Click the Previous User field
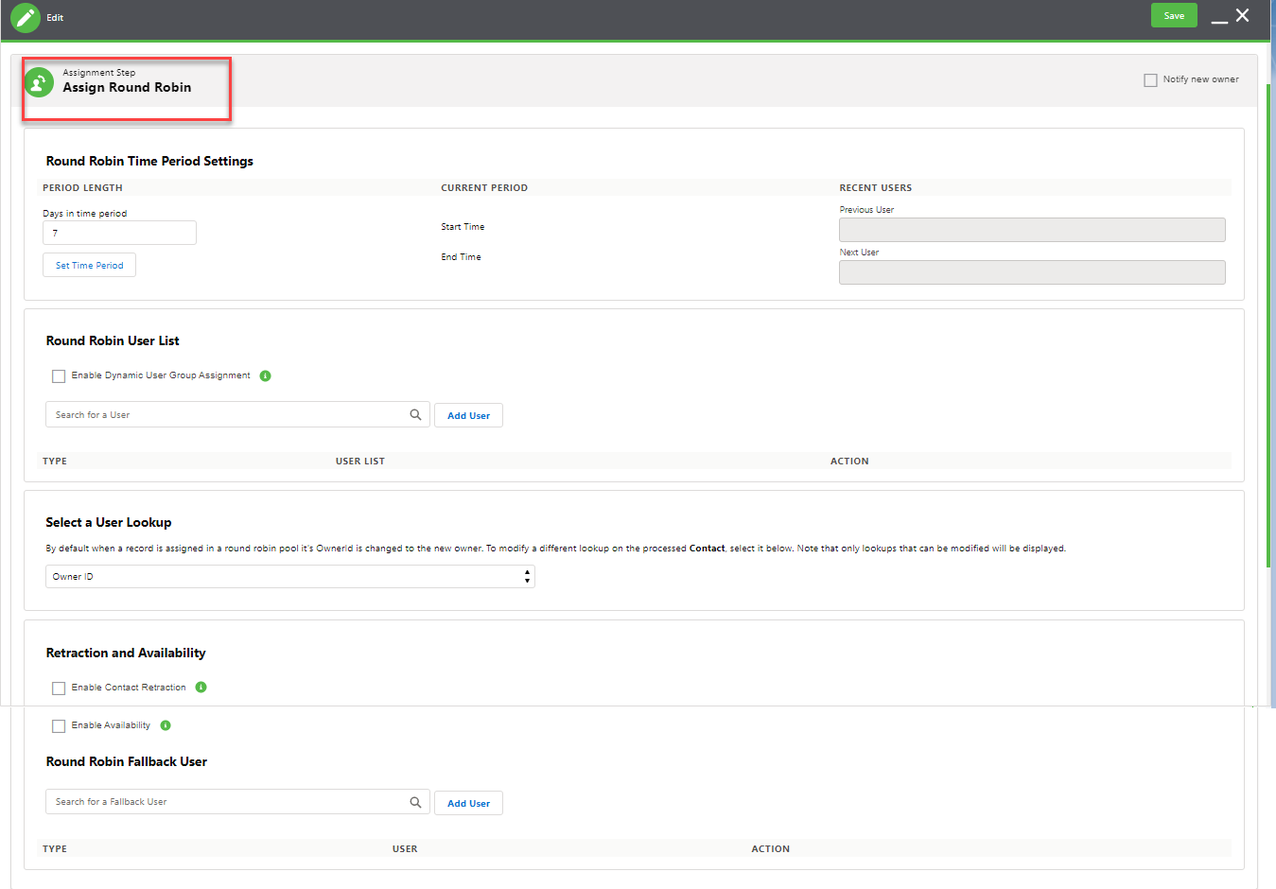The width and height of the screenshot is (1276, 889). pyautogui.click(x=1032, y=229)
